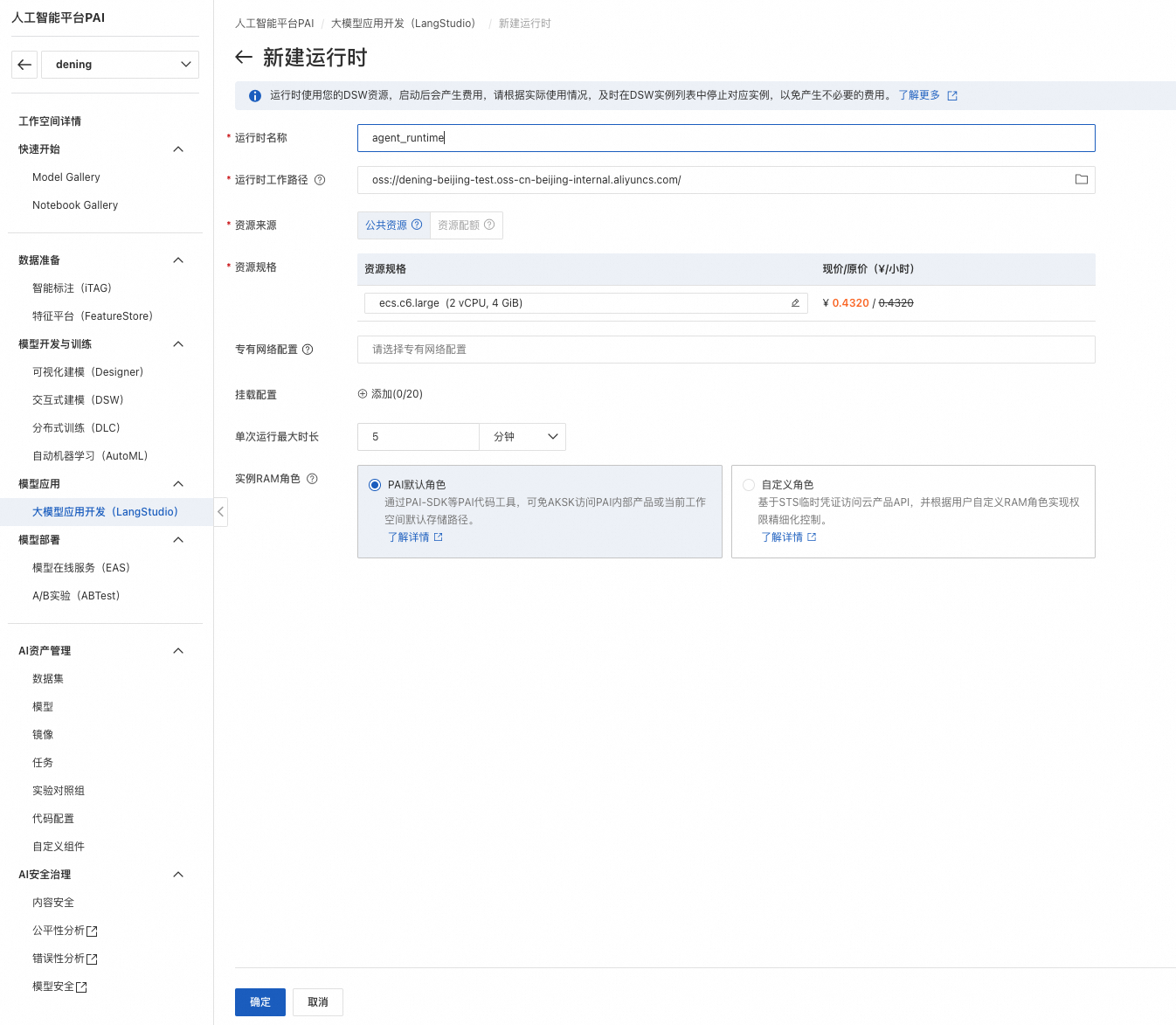This screenshot has width=1176, height=1025.
Task: Collapse the 模型应用 section
Action: pyautogui.click(x=178, y=484)
